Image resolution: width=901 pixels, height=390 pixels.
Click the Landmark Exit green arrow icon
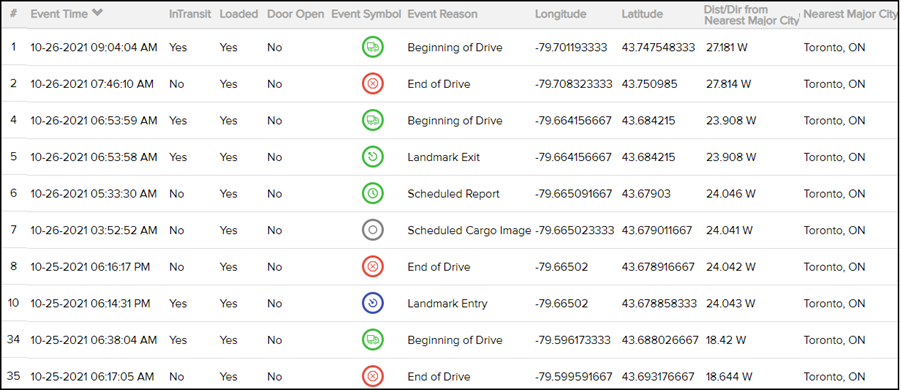(x=372, y=157)
